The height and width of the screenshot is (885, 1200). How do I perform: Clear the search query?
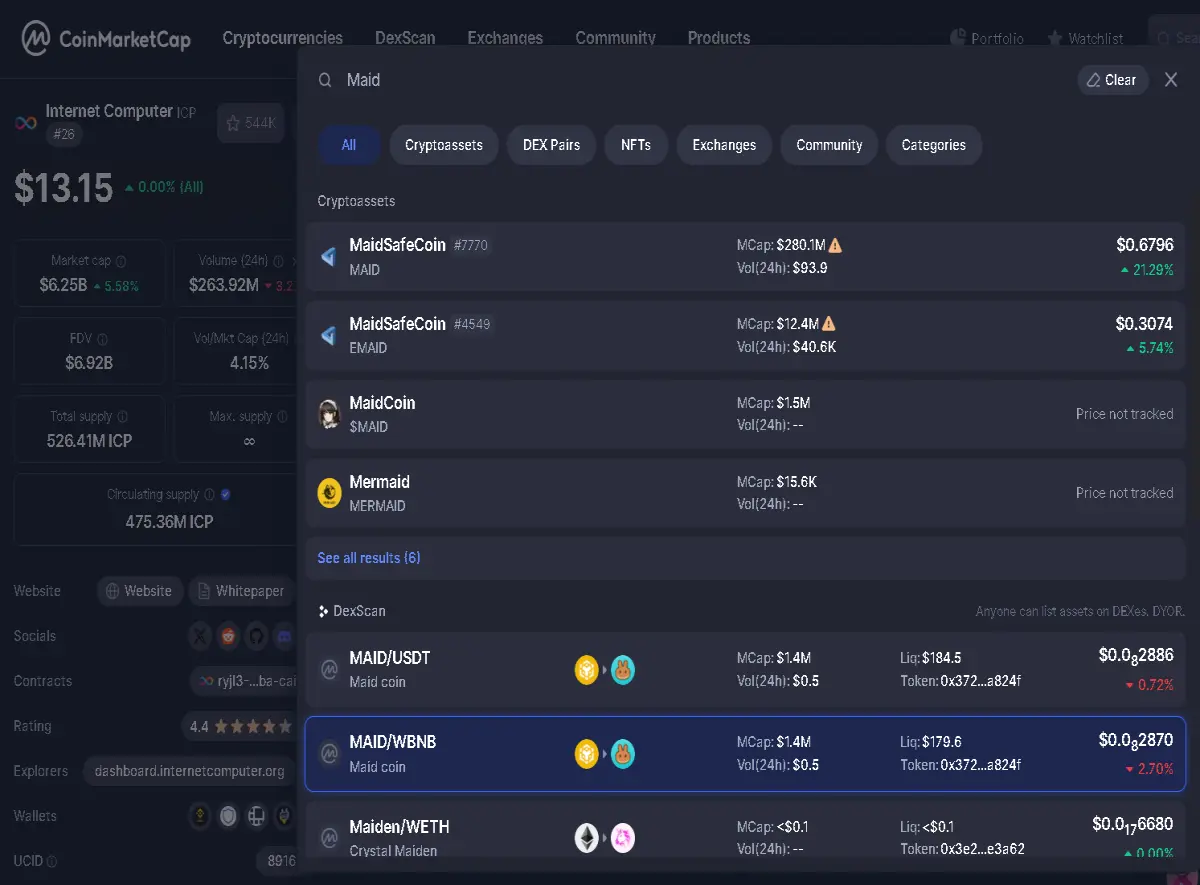(1113, 80)
